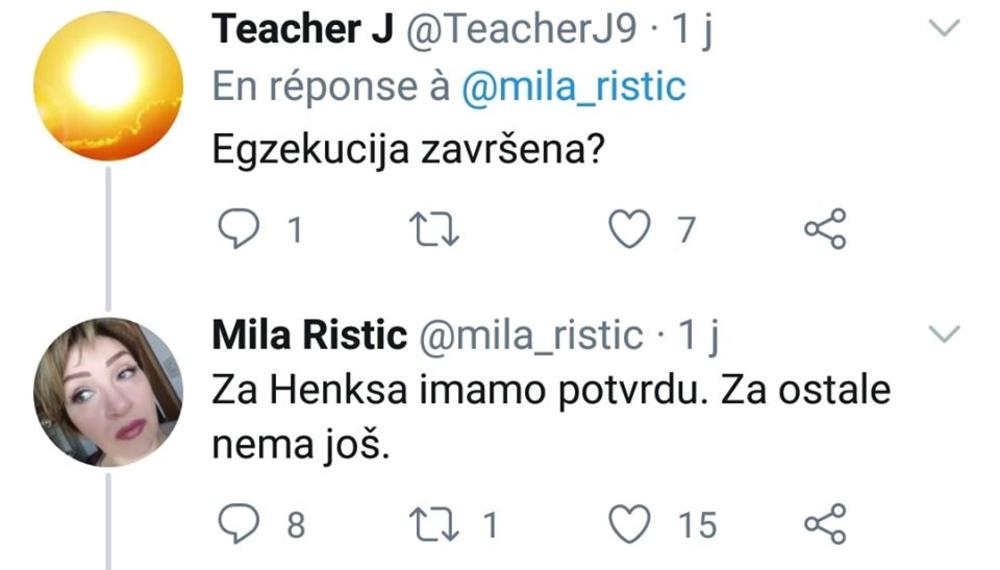The image size is (1000, 570).
Task: Reply to Mila Ristic's tweet
Action: coord(240,524)
